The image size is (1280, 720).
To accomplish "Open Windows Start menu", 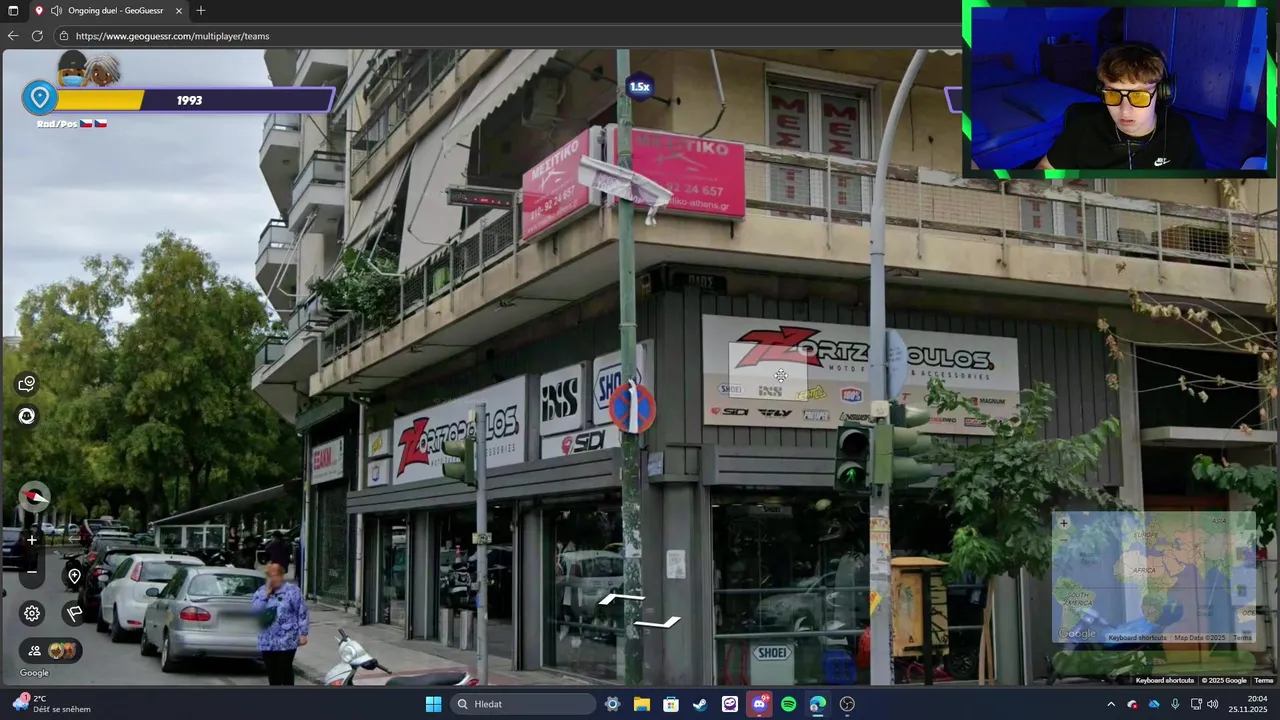I will (x=433, y=704).
